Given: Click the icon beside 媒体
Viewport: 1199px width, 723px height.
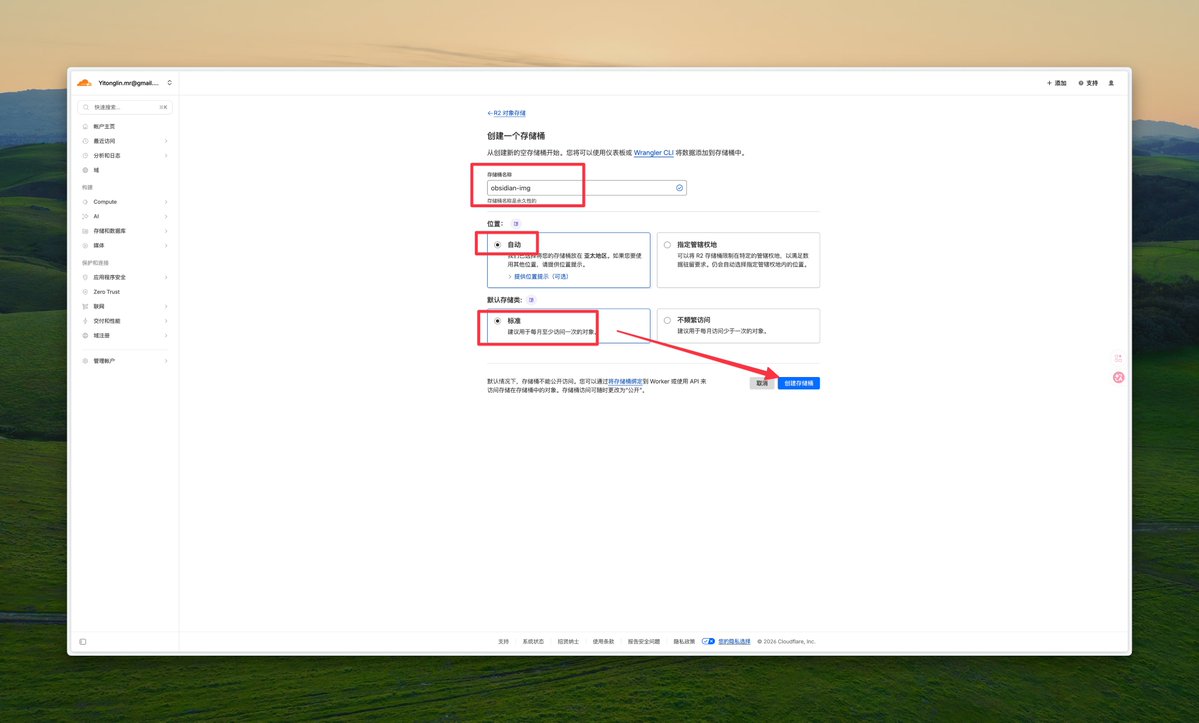Looking at the screenshot, I should pos(85,245).
